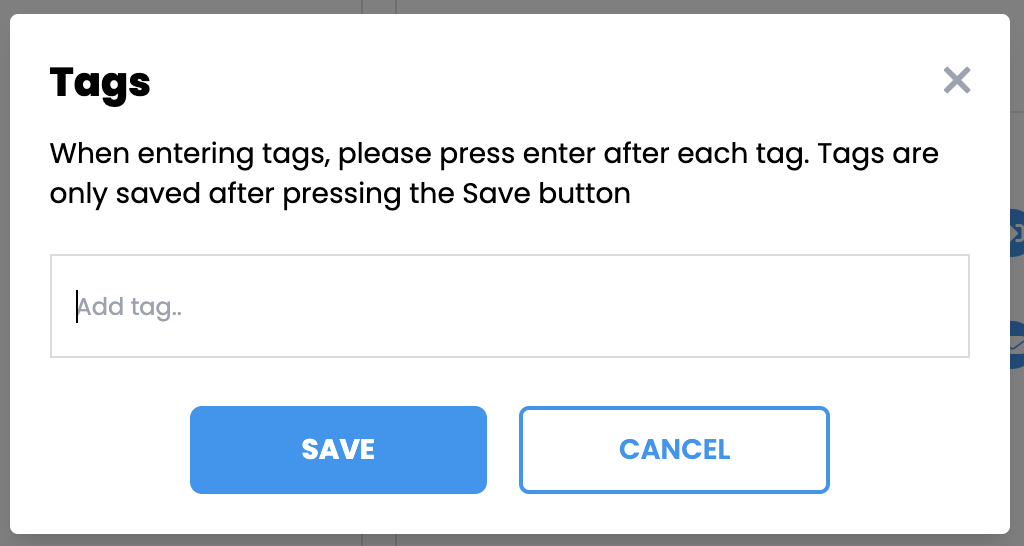Click the lower blue circular icon behind the dialog
The height and width of the screenshot is (546, 1024).
coord(1016,345)
